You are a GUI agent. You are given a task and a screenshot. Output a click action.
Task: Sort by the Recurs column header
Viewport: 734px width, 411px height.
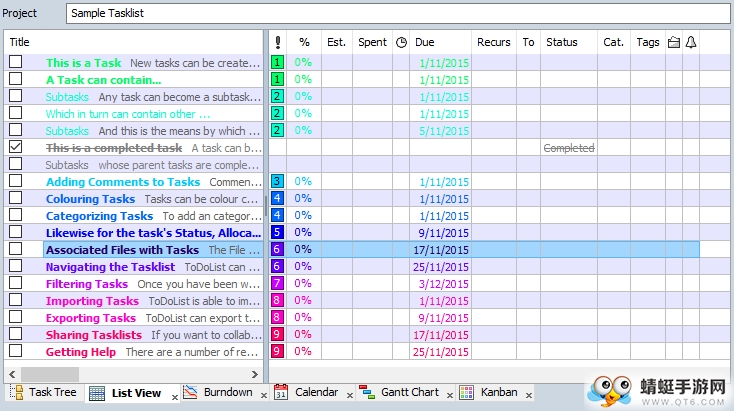coord(493,42)
